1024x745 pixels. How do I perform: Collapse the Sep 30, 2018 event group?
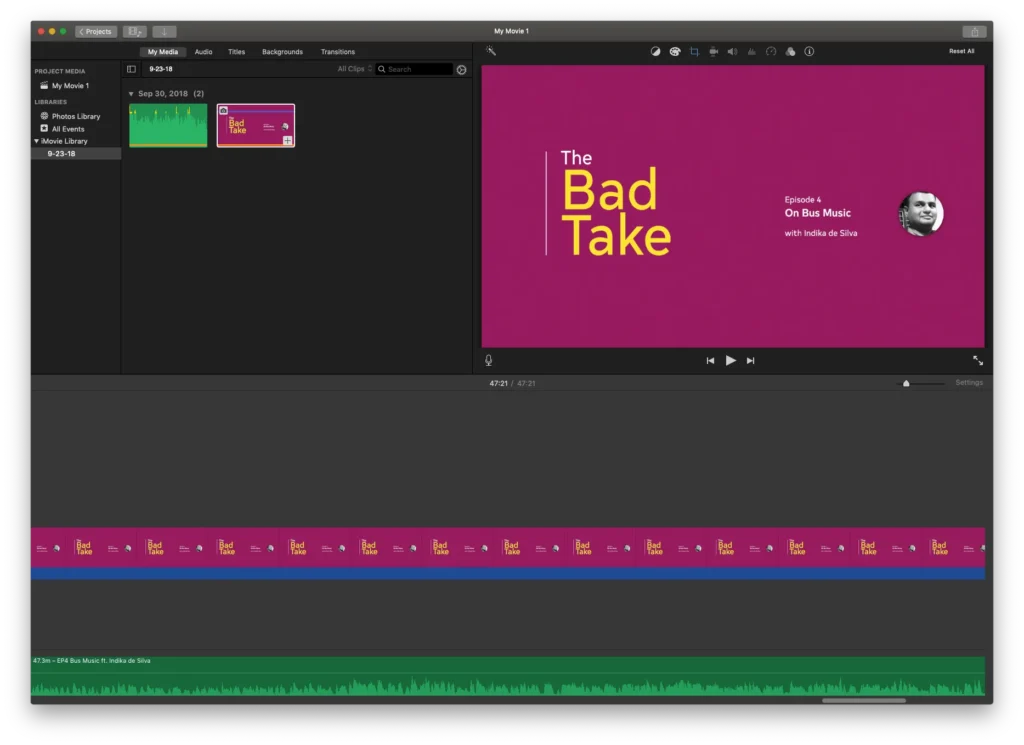[131, 93]
